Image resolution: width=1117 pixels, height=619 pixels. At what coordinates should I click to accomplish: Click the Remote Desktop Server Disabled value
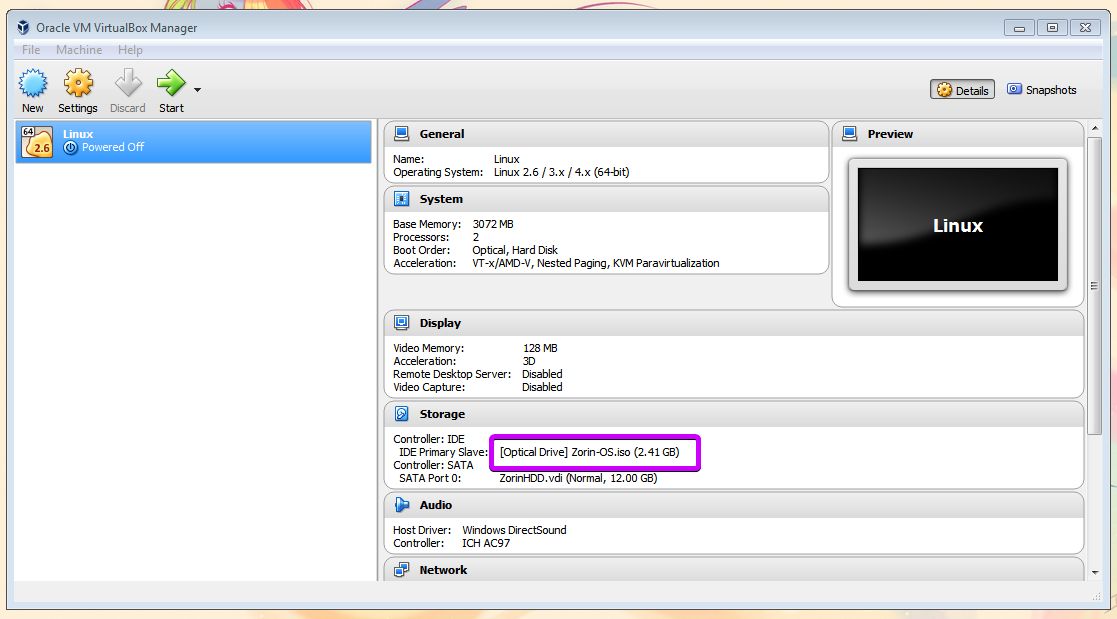pyautogui.click(x=542, y=374)
